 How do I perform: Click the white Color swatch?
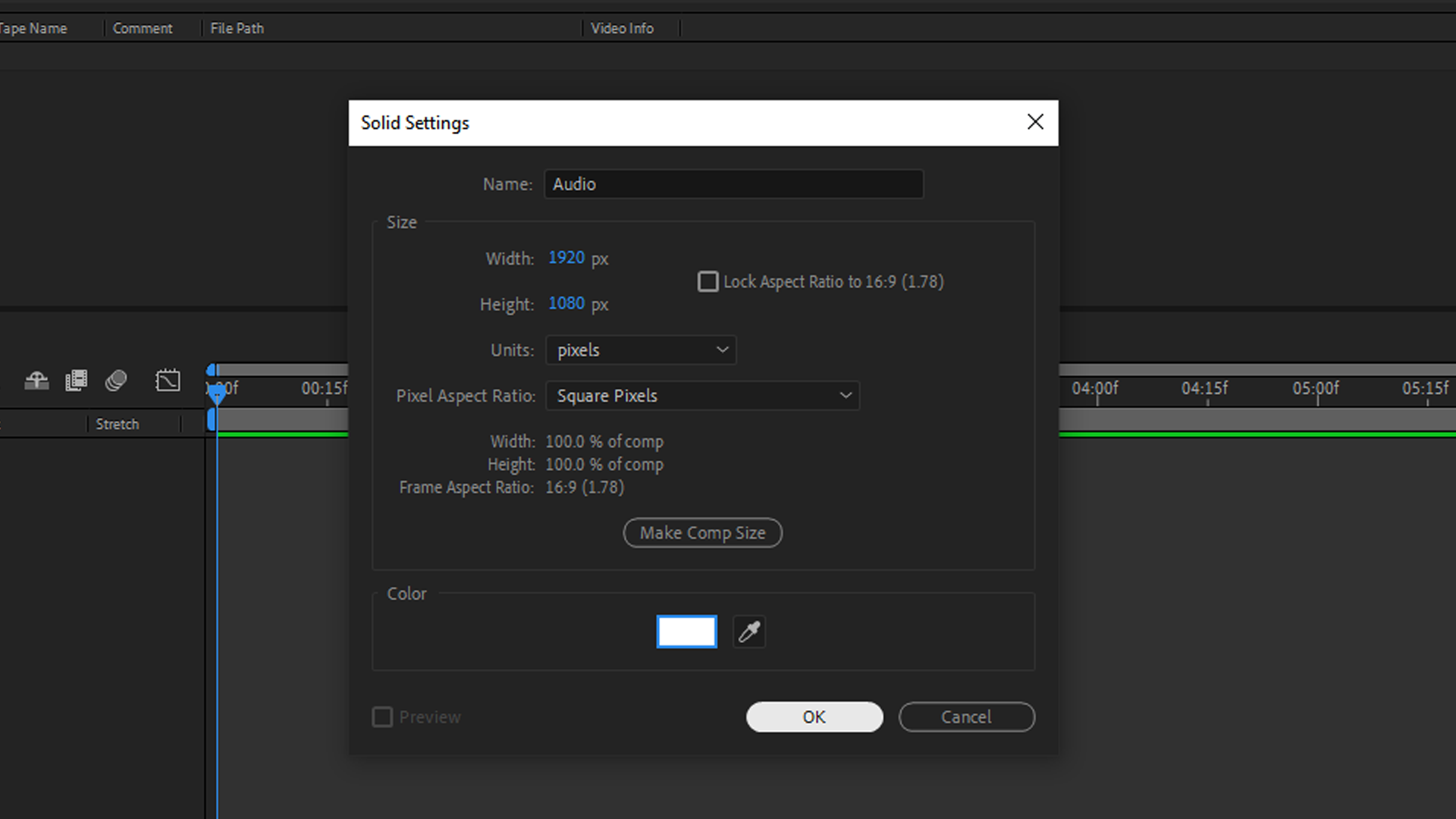(687, 631)
